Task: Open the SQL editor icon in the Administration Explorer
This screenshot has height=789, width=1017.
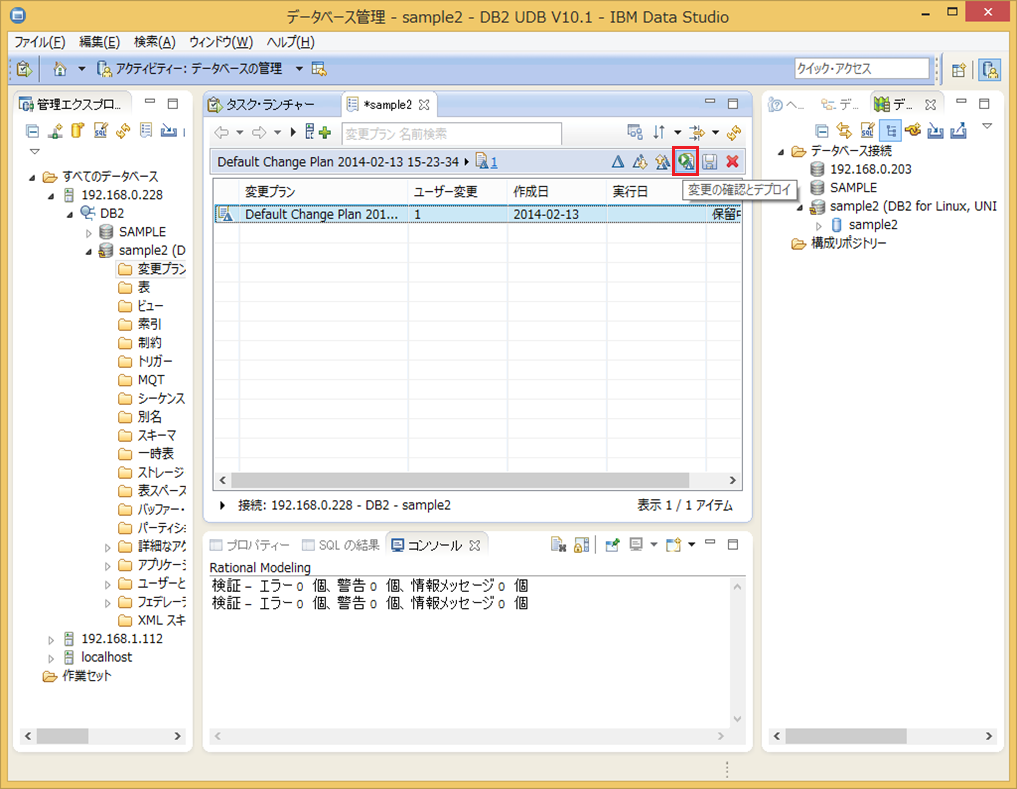Action: point(101,131)
